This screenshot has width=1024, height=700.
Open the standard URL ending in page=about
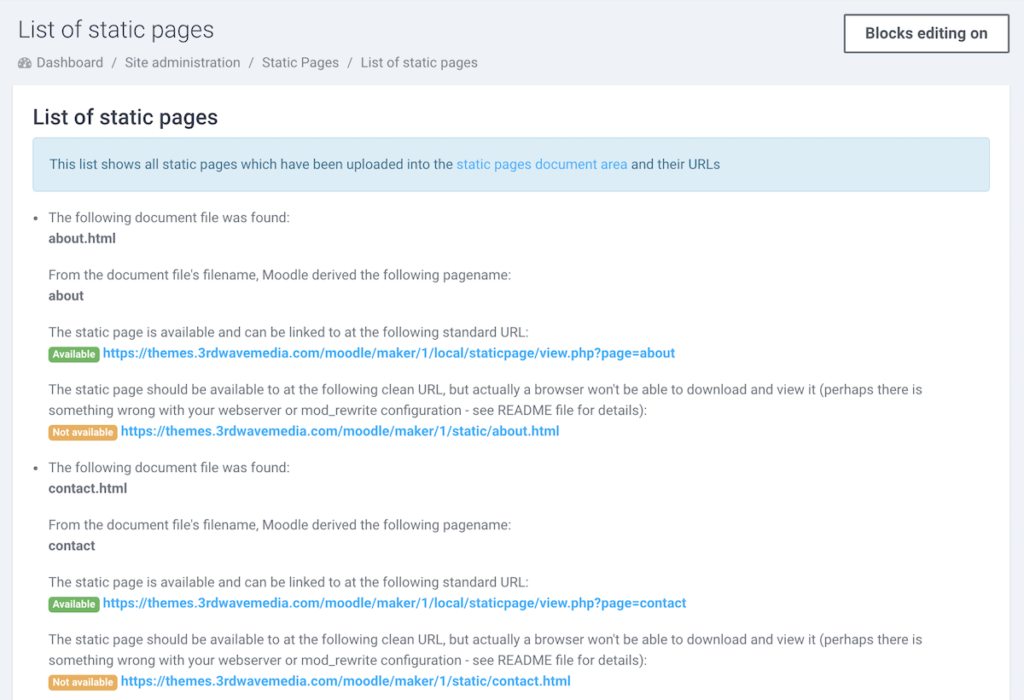[x=389, y=353]
